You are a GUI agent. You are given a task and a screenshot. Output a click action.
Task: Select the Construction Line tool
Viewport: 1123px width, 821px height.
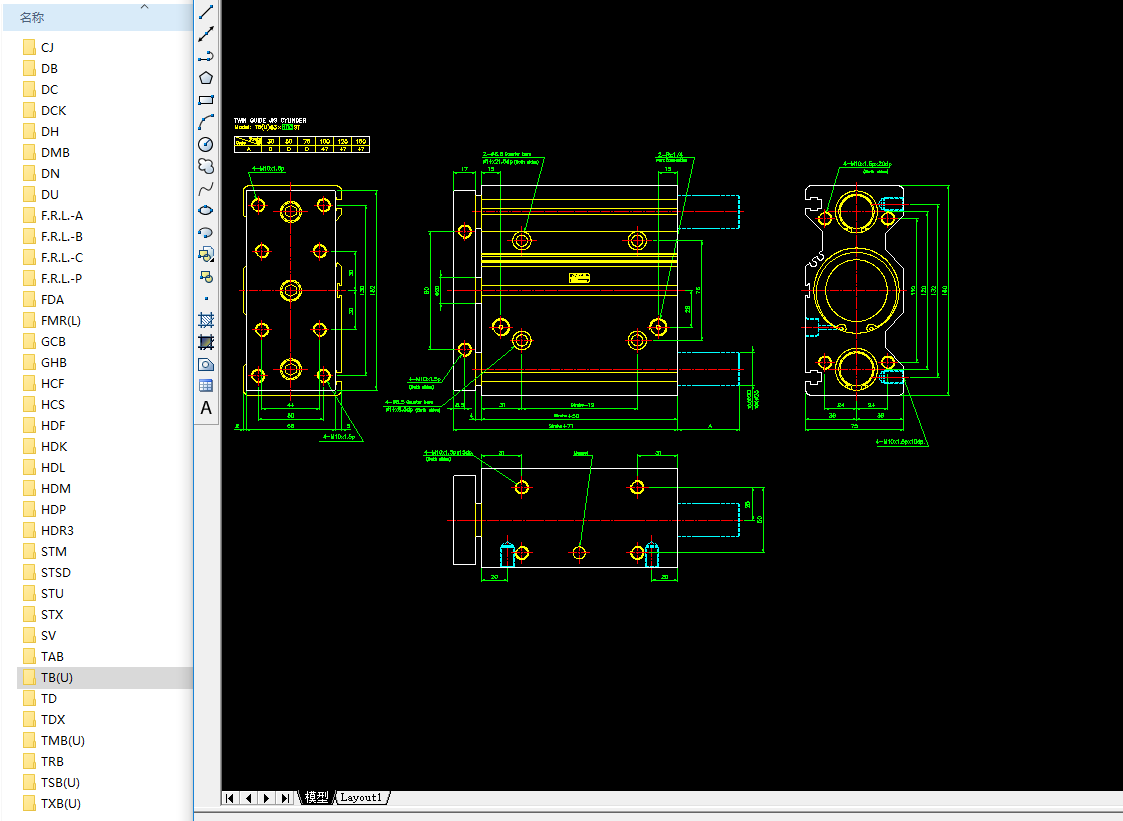coord(206,34)
